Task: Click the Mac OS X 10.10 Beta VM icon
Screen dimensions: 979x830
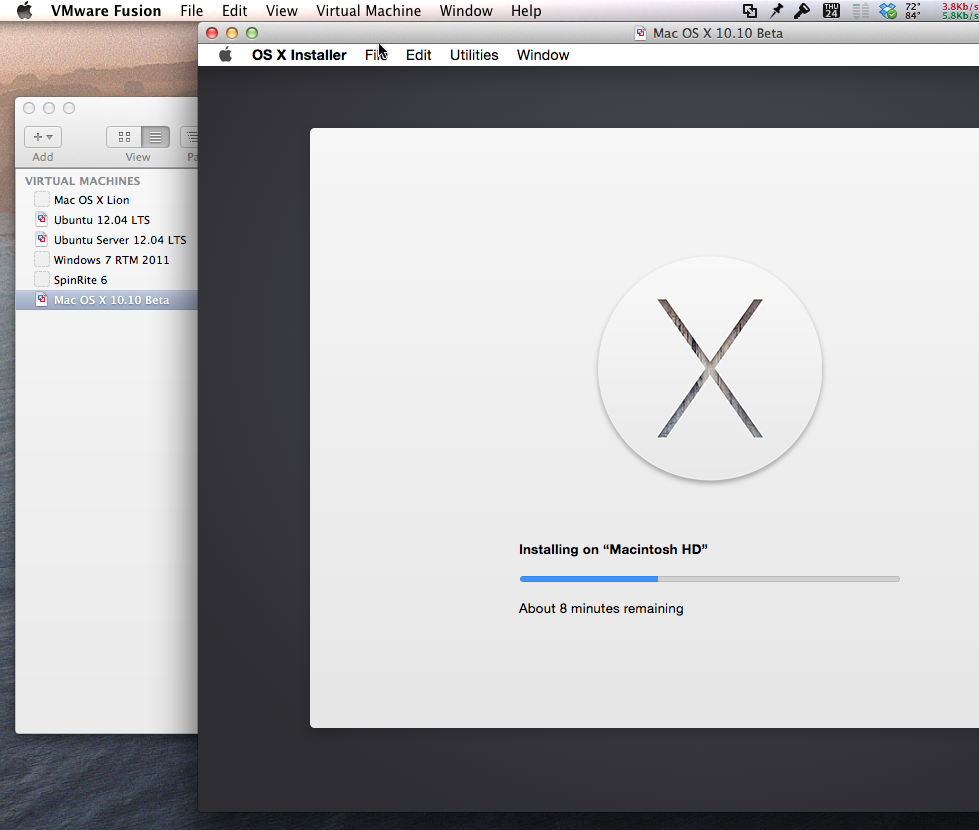Action: pos(42,299)
